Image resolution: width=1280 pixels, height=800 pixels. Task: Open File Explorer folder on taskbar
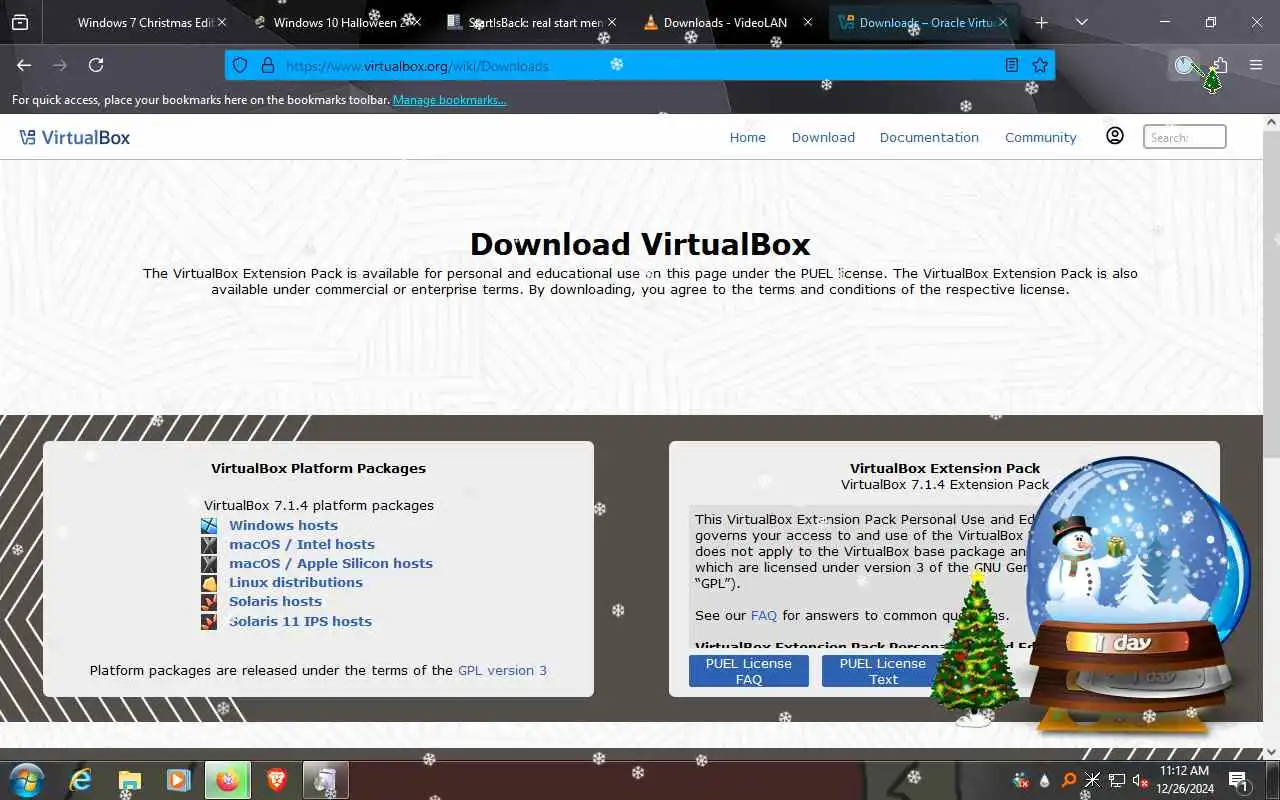click(x=130, y=780)
